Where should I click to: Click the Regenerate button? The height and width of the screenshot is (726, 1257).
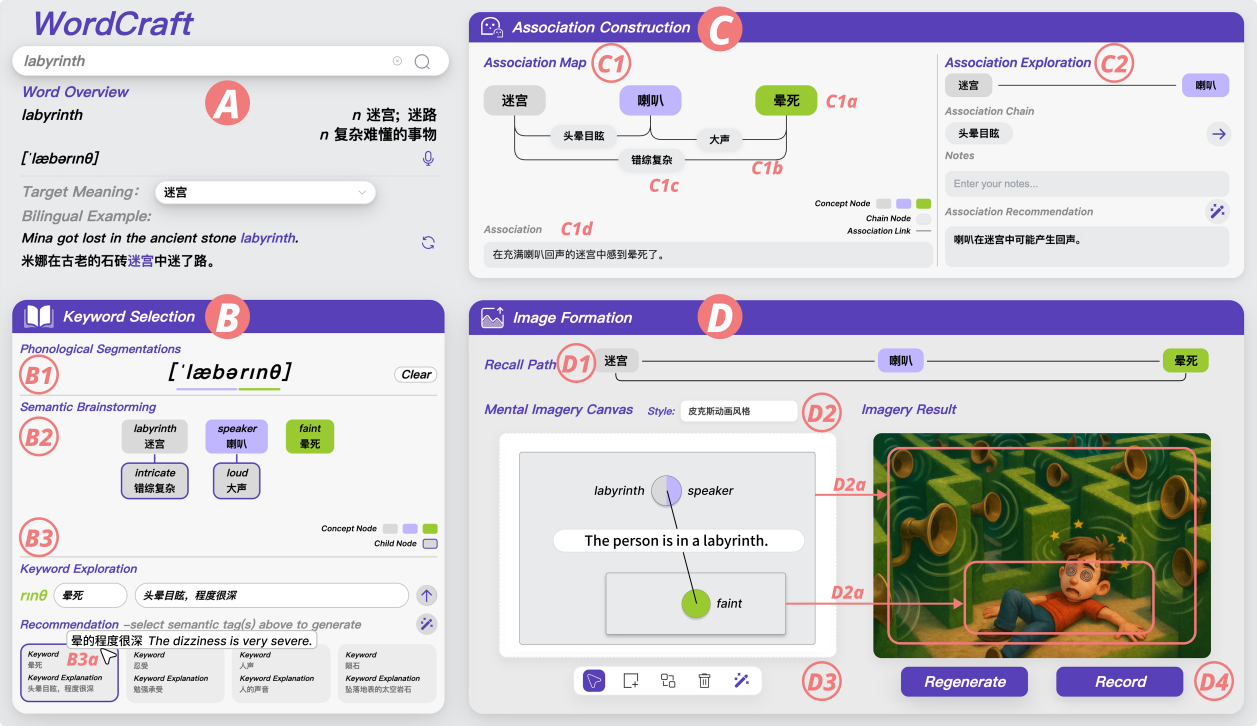coord(964,682)
